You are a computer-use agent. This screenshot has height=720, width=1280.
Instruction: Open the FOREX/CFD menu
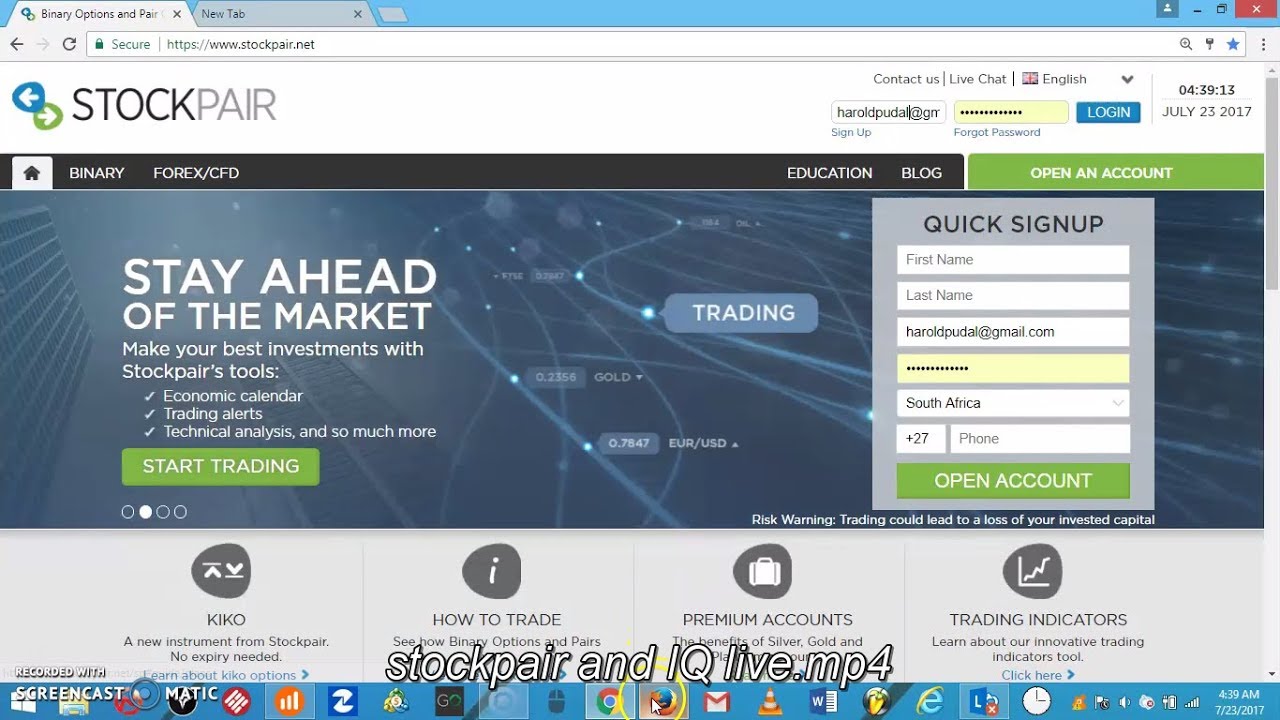point(196,173)
